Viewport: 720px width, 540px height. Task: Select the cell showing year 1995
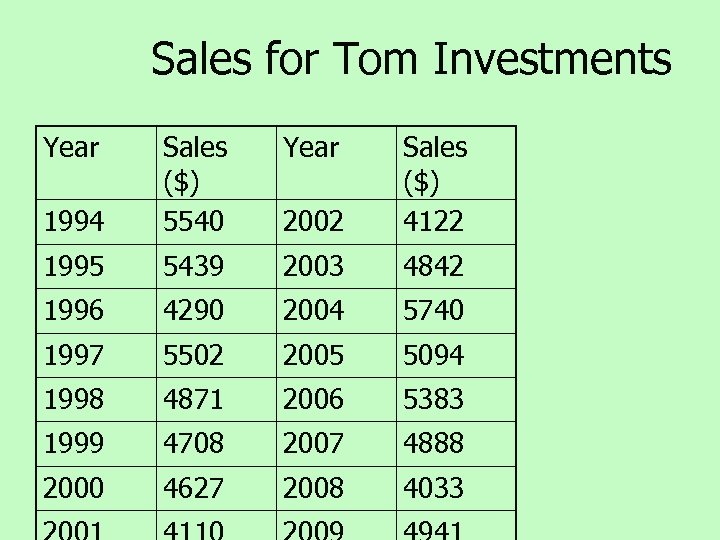73,266
